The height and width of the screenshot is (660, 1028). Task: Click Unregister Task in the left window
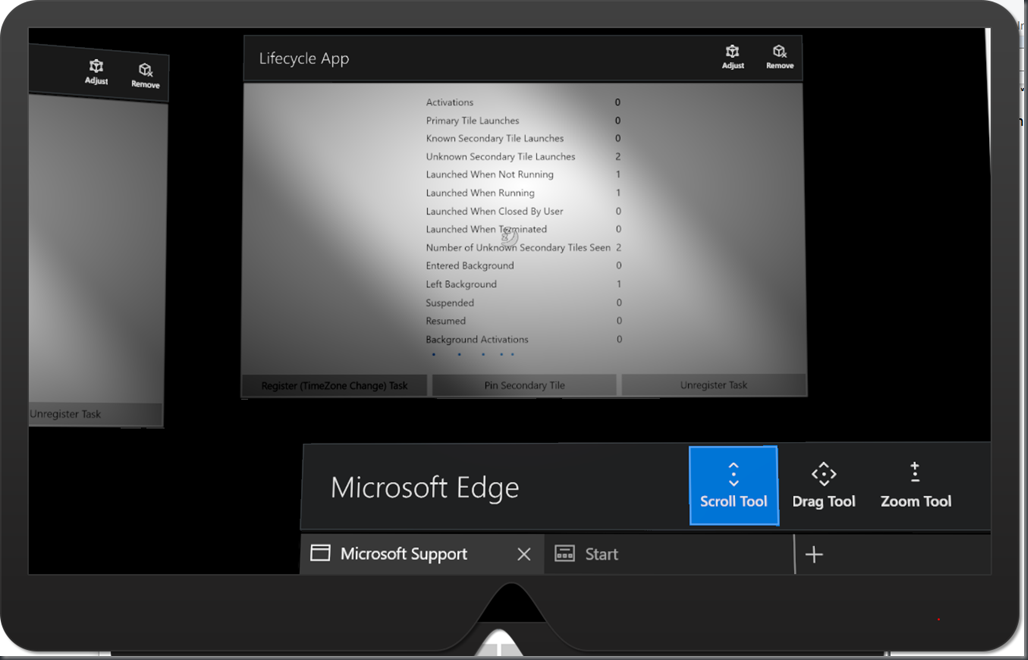(96, 414)
